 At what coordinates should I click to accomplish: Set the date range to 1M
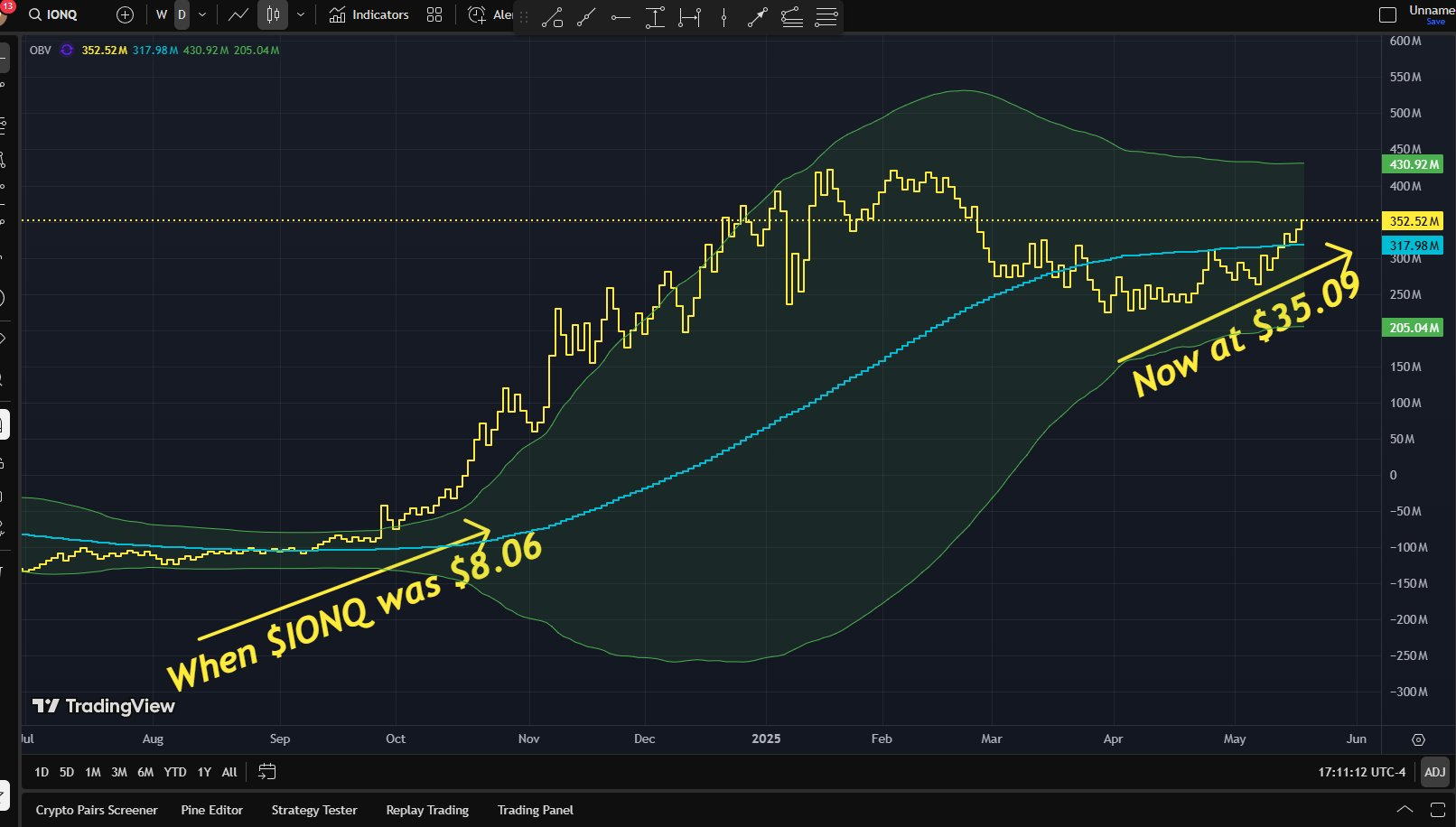(93, 772)
